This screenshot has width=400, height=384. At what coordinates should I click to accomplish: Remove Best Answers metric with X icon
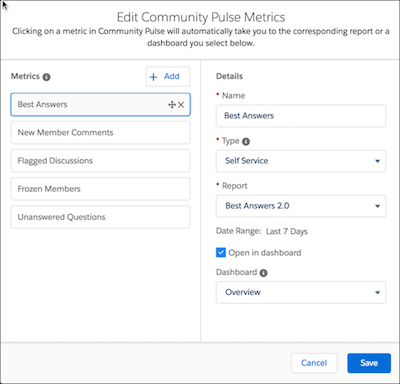pos(181,105)
